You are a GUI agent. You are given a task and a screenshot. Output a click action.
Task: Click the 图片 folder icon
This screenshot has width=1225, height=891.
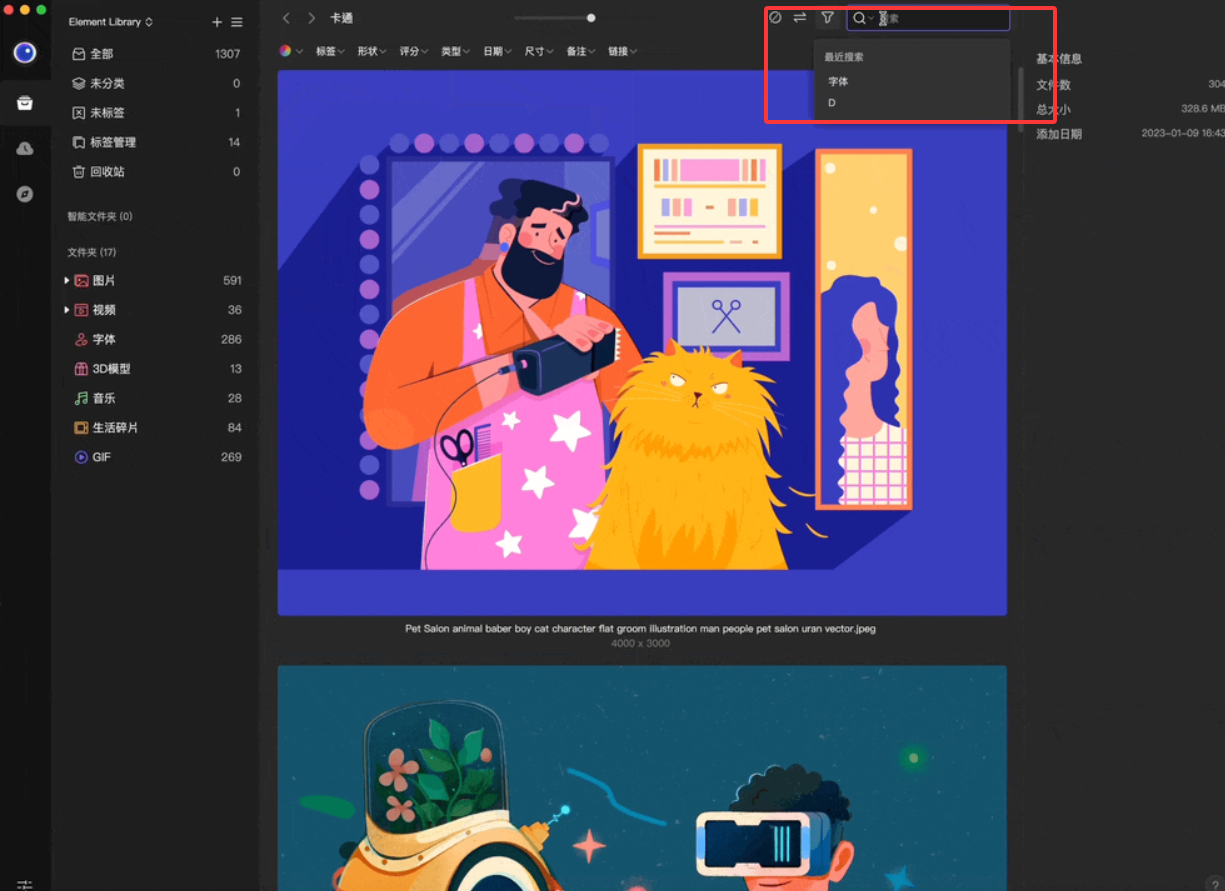point(82,281)
